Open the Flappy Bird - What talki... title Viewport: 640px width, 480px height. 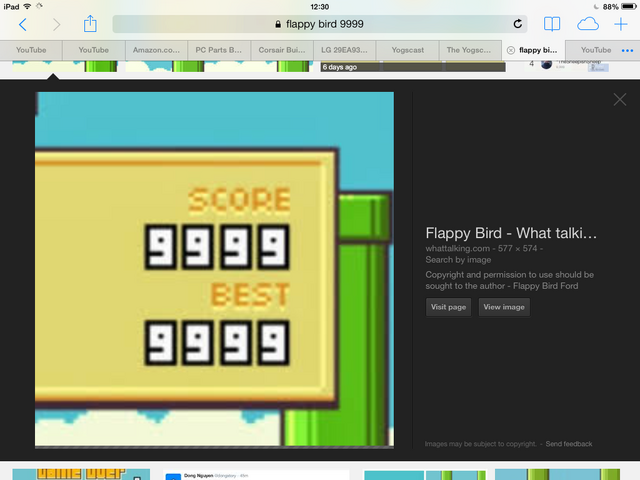click(x=511, y=233)
